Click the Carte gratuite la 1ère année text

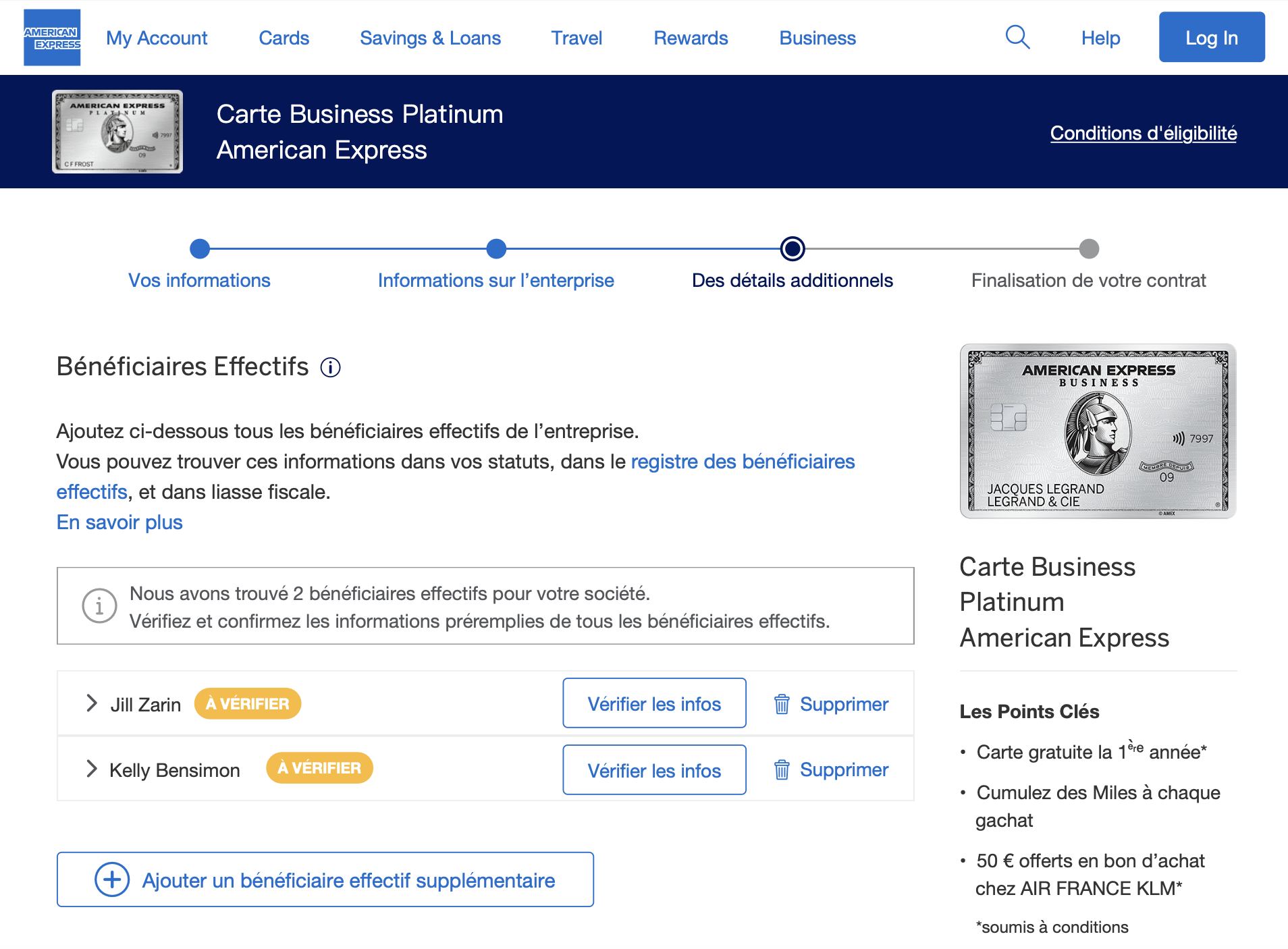pyautogui.click(x=1092, y=751)
